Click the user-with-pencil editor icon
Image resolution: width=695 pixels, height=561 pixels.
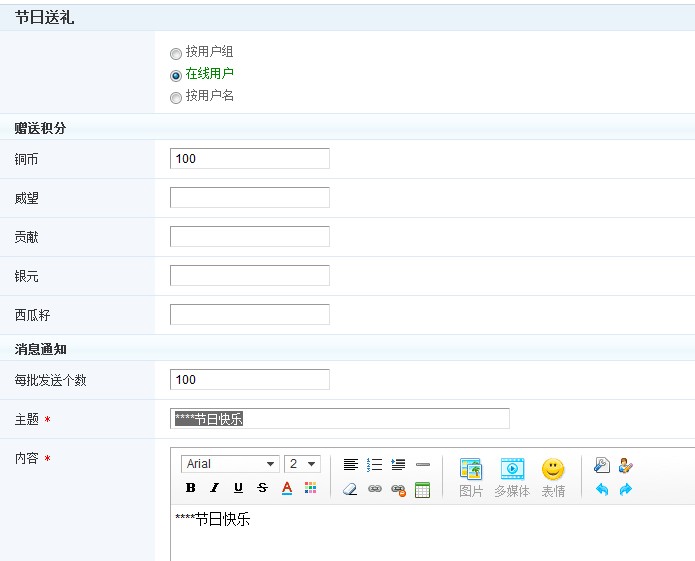[625, 465]
